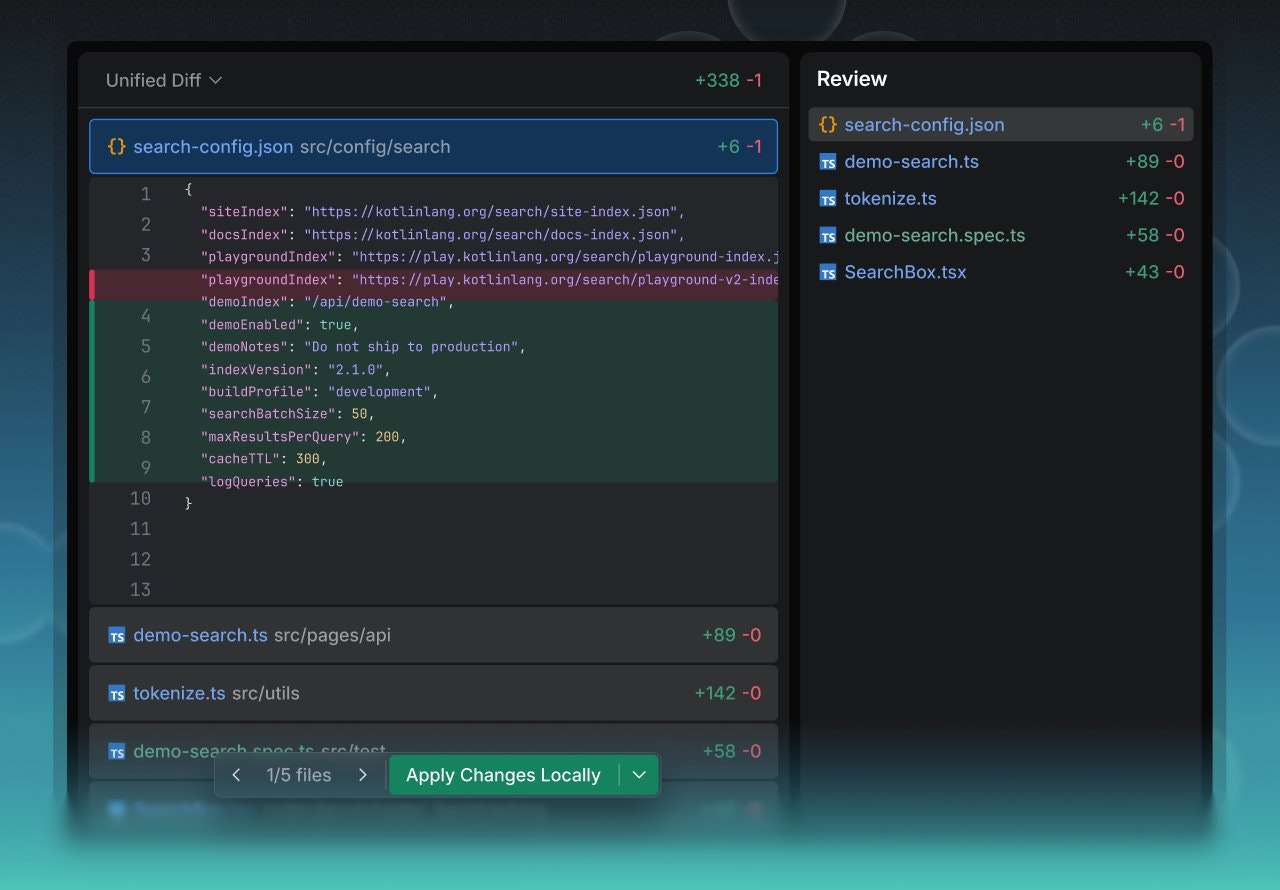The height and width of the screenshot is (890, 1280).
Task: Click the TS icon on the demo-search.spec.ts header
Action: (117, 751)
